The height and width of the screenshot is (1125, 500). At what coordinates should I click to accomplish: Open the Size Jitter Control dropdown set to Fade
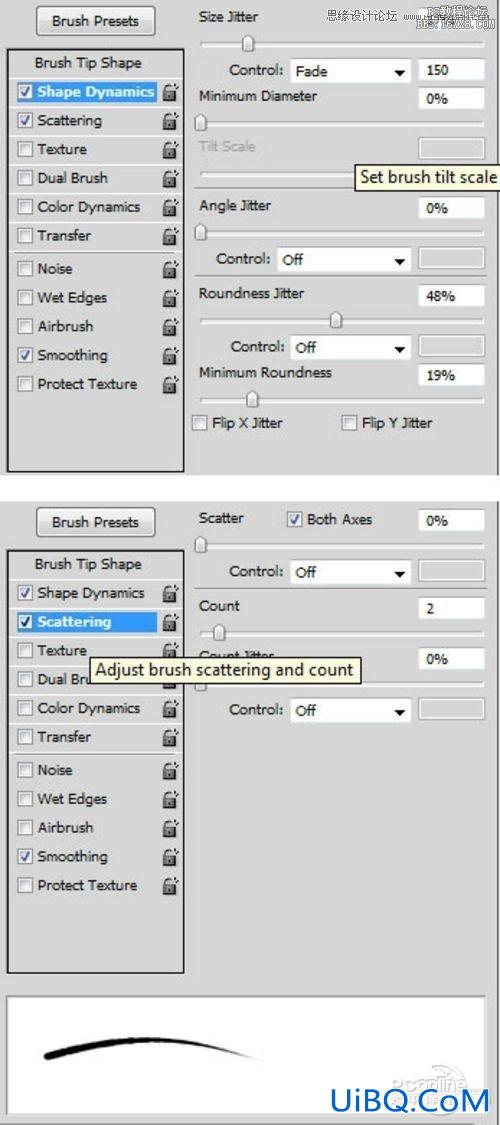350,71
